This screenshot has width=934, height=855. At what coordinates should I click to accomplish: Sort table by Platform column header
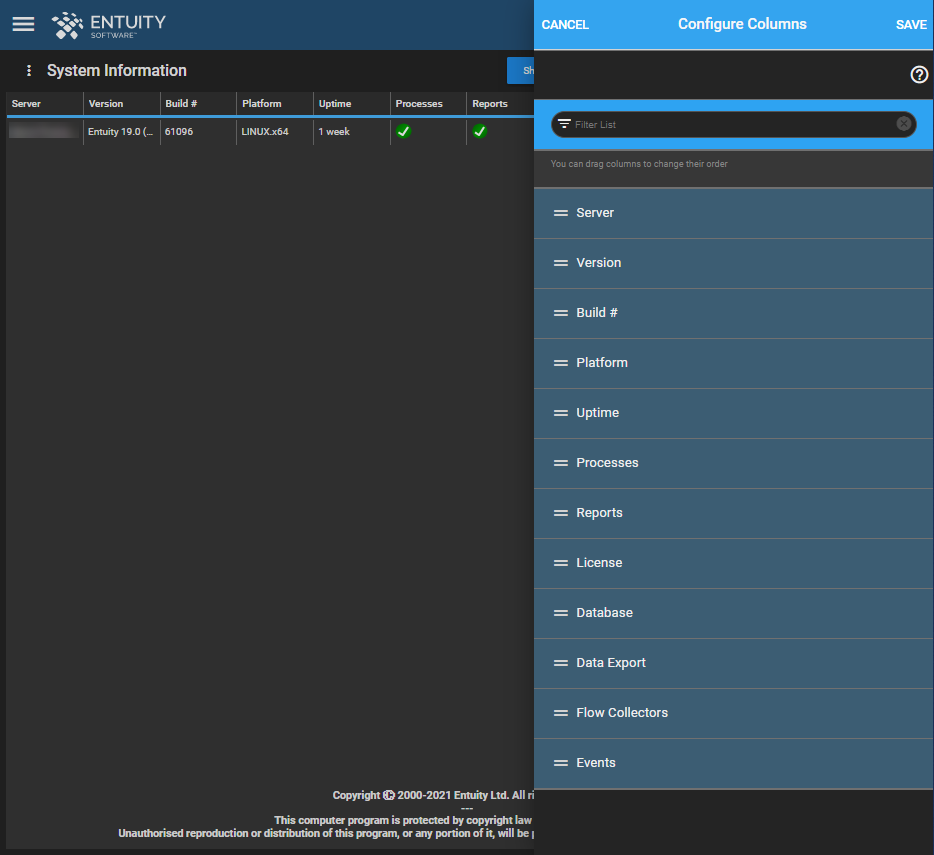tap(275, 103)
